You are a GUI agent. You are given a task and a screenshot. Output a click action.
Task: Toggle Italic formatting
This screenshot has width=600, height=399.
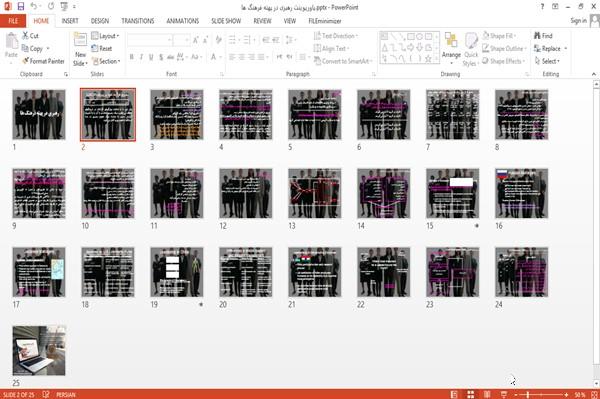coord(141,57)
